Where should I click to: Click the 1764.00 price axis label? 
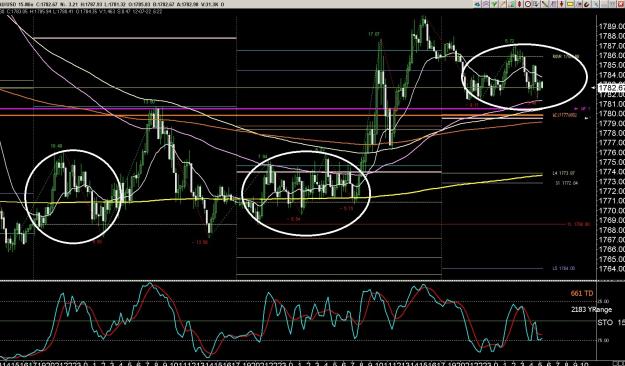612,268
